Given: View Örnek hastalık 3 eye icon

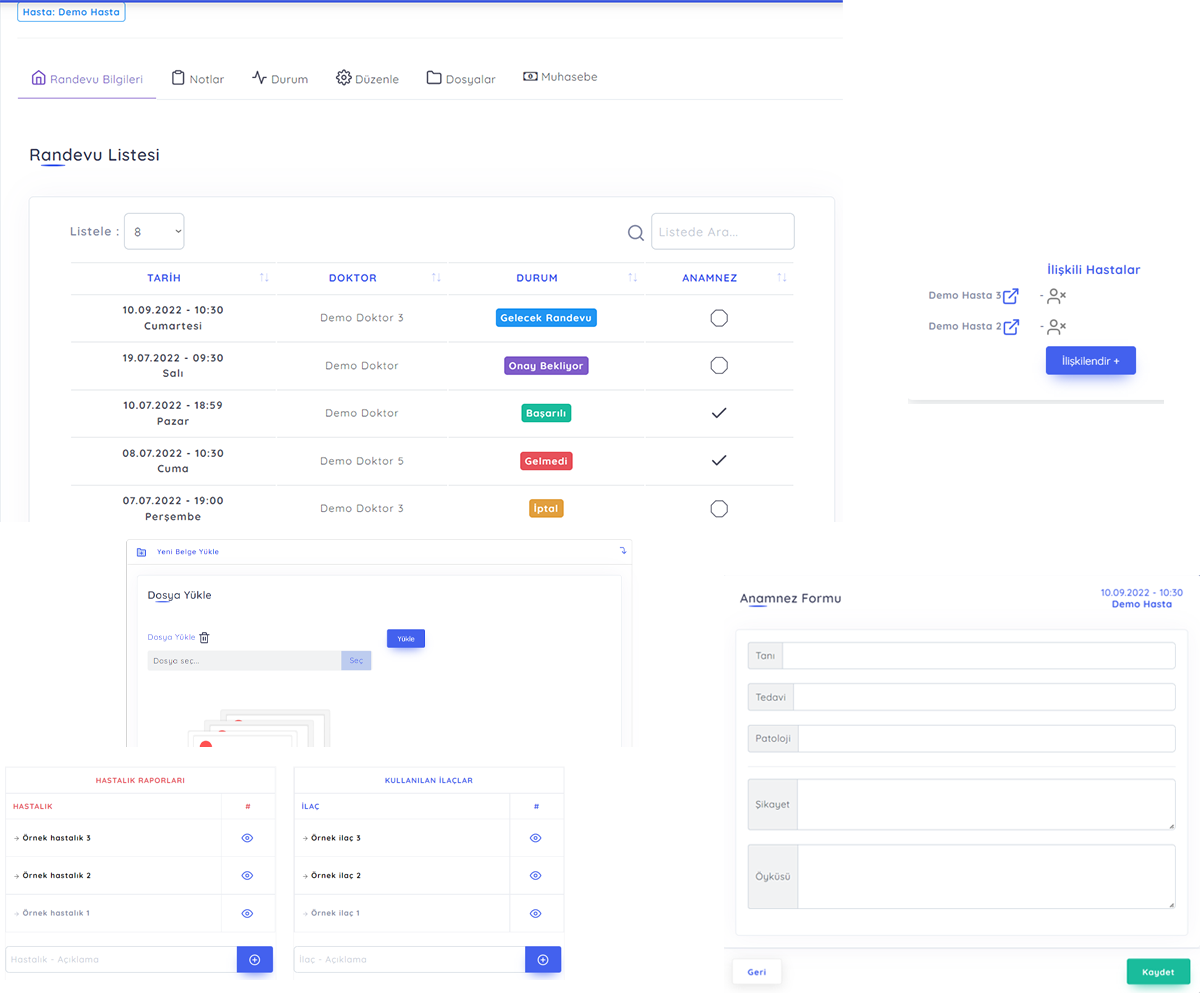Looking at the screenshot, I should pos(247,838).
